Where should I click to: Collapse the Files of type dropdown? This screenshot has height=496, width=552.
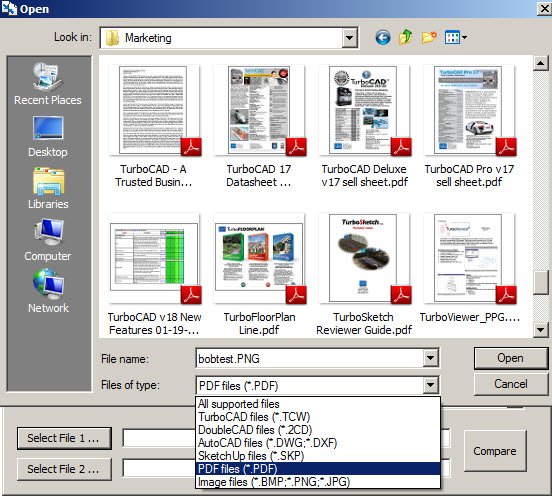click(430, 385)
